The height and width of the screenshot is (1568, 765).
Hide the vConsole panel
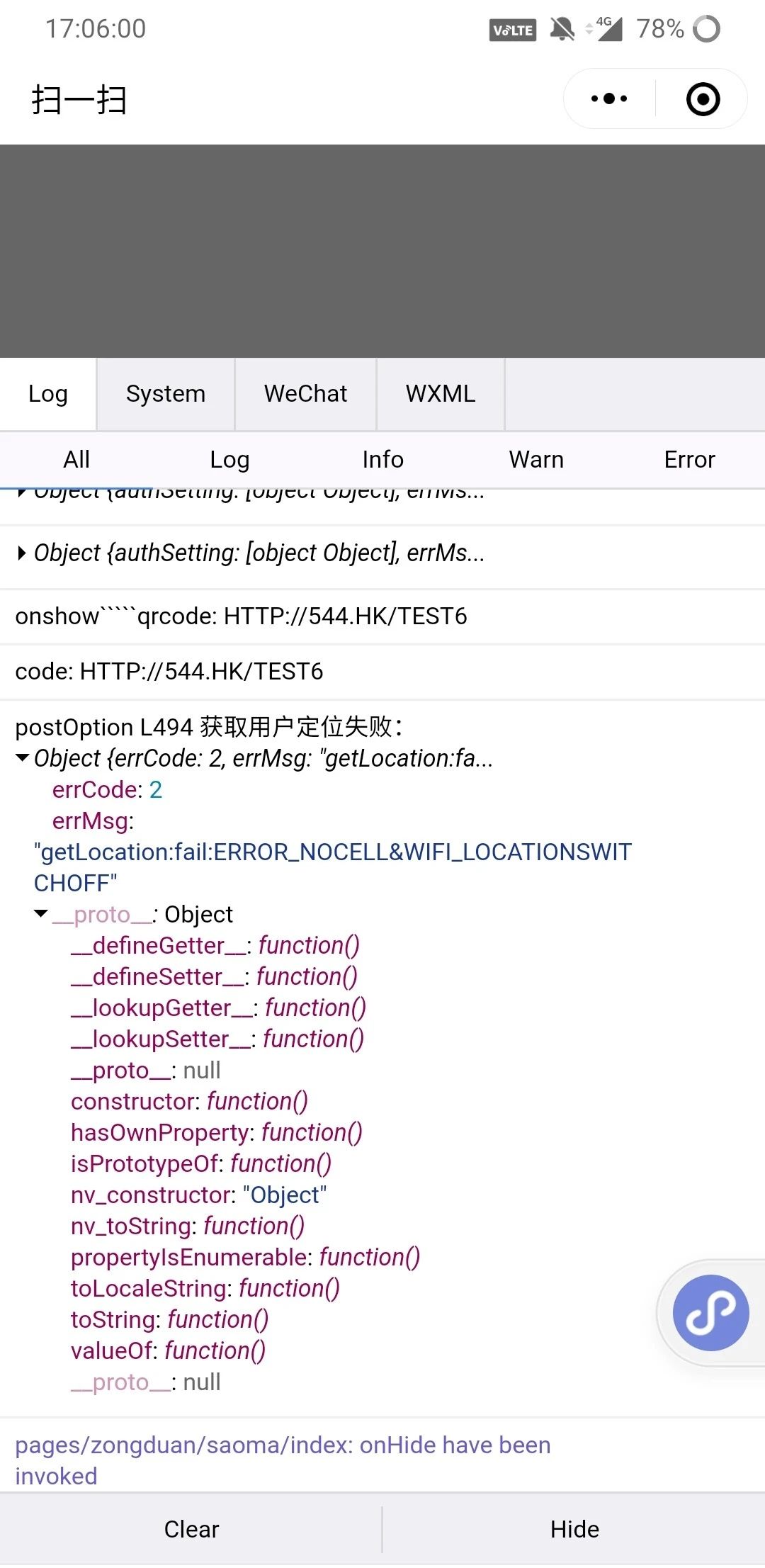click(x=574, y=1530)
